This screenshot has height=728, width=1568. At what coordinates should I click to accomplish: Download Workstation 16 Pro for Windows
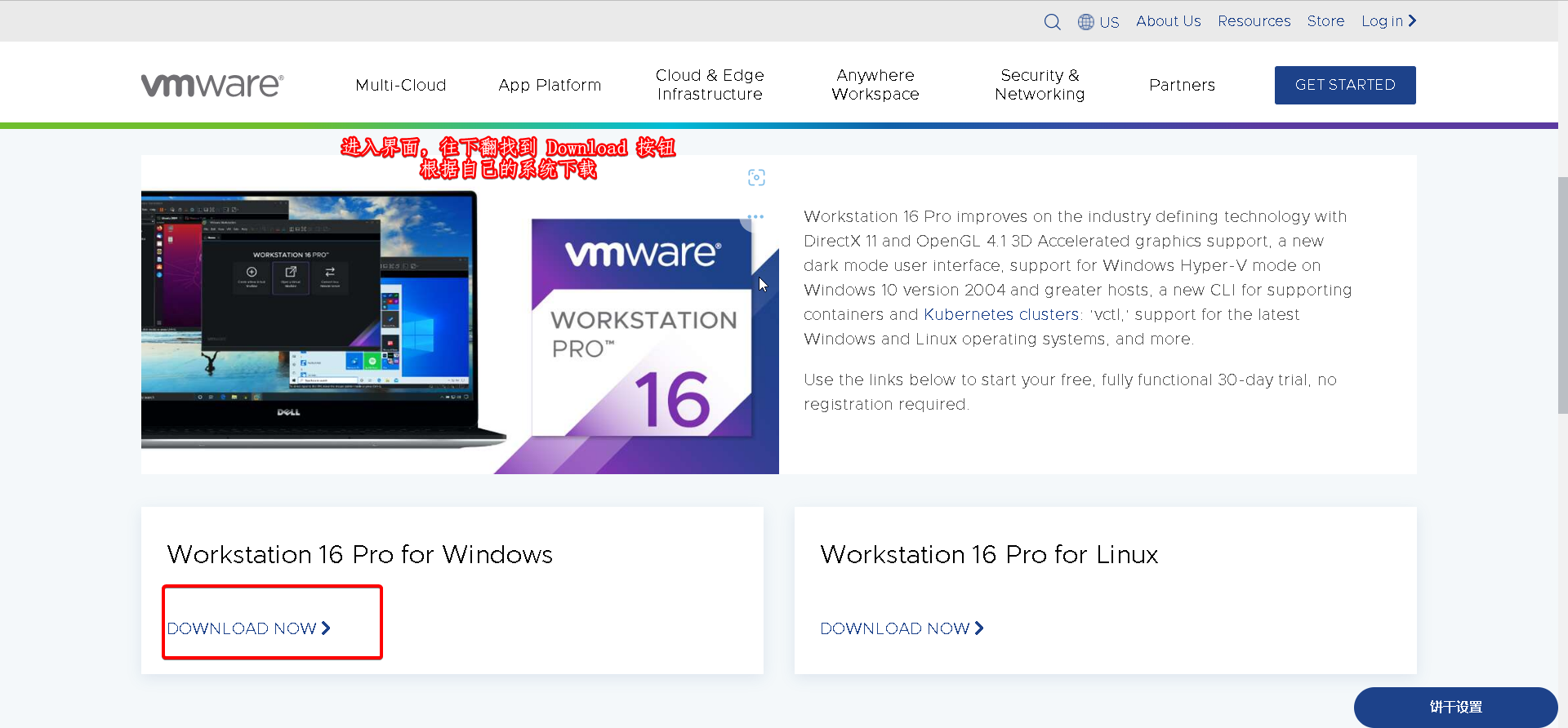tap(248, 628)
